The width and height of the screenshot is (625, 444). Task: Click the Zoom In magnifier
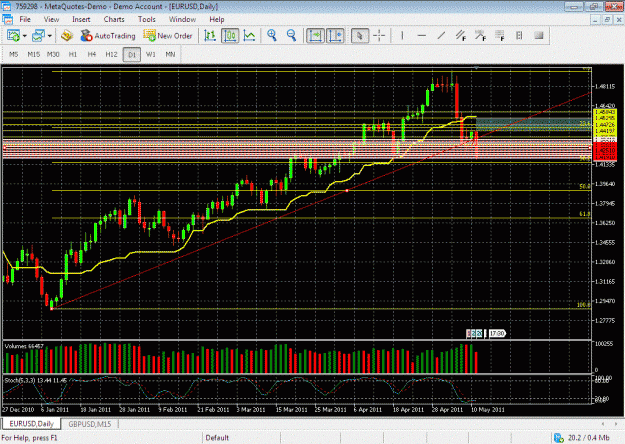(272, 36)
